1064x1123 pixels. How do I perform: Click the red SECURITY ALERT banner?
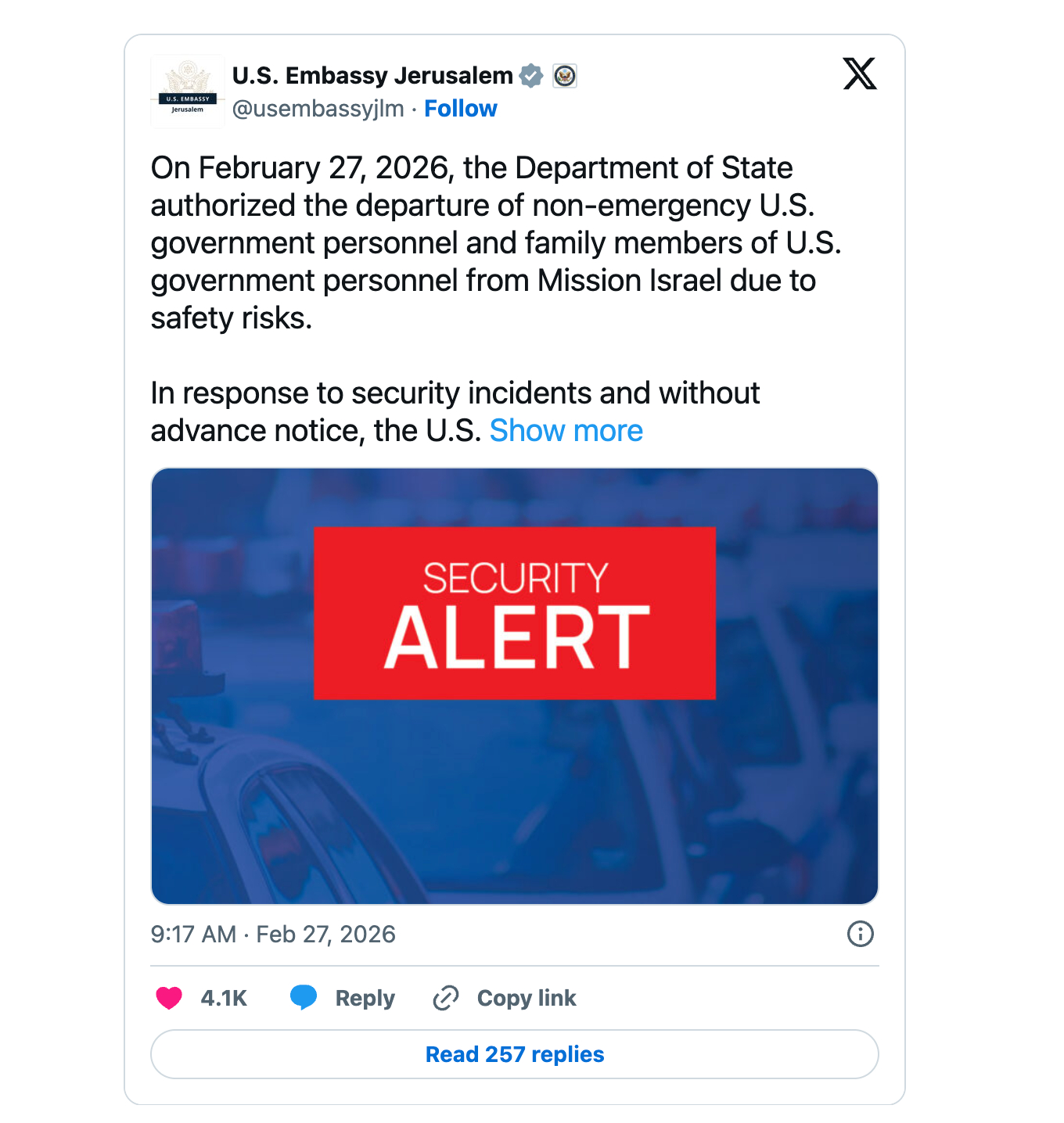pos(515,613)
